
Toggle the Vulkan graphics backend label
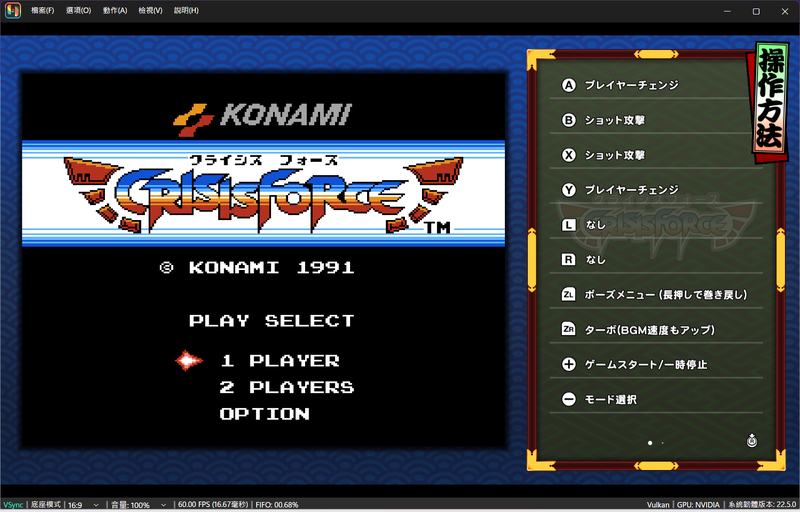[658, 505]
